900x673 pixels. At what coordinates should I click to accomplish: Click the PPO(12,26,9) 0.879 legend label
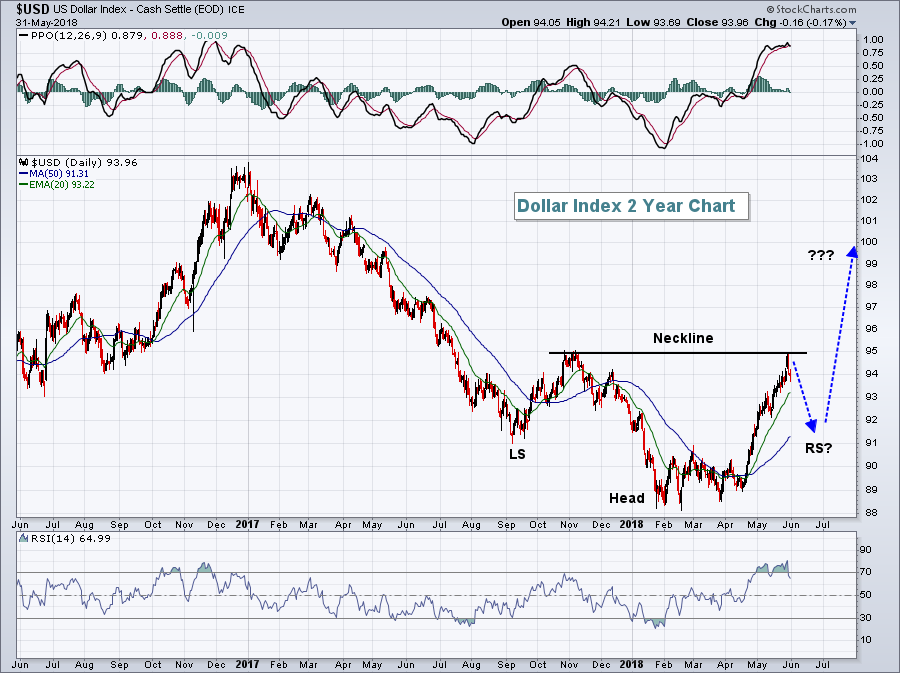87,36
